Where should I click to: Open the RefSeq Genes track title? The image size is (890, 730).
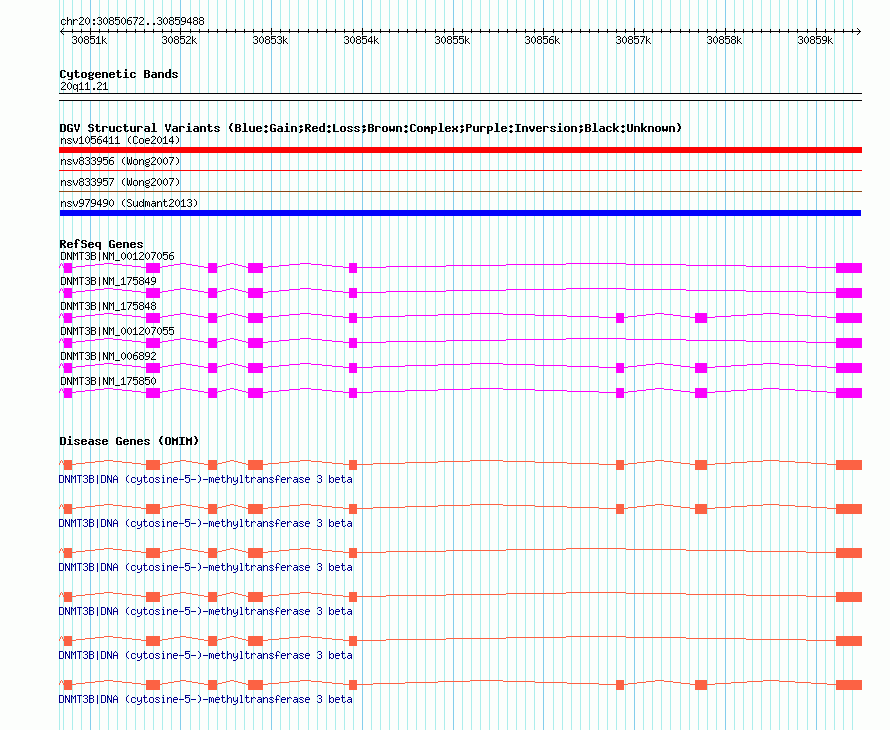101,244
